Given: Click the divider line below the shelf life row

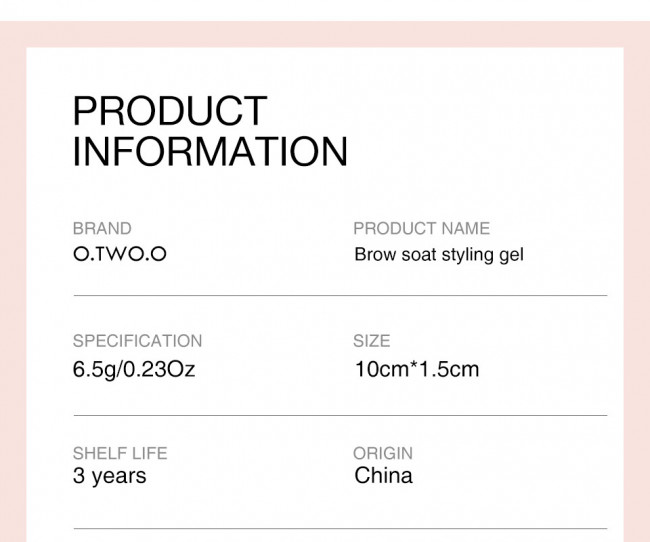Looking at the screenshot, I should (x=340, y=529).
